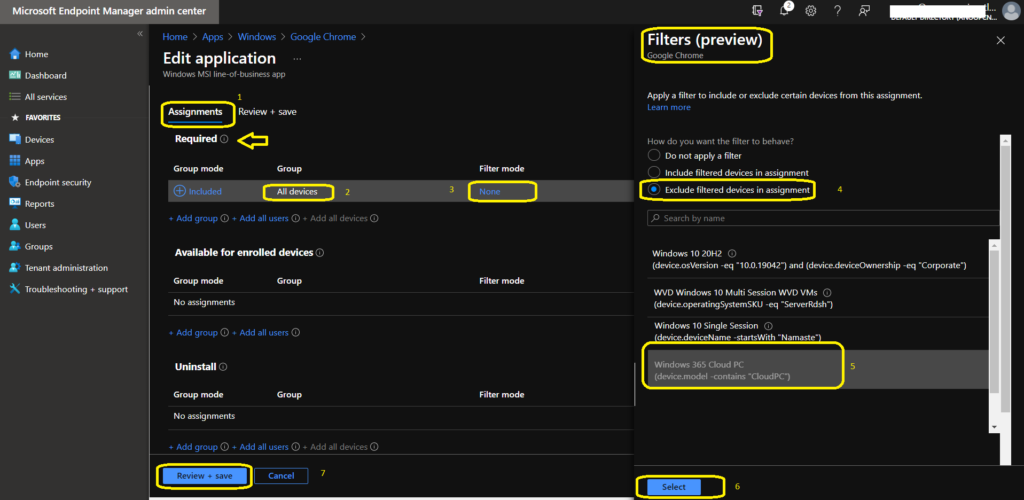Viewport: 1024px width, 500px height.
Task: Switch to the Review + save tab
Action: 267,112
